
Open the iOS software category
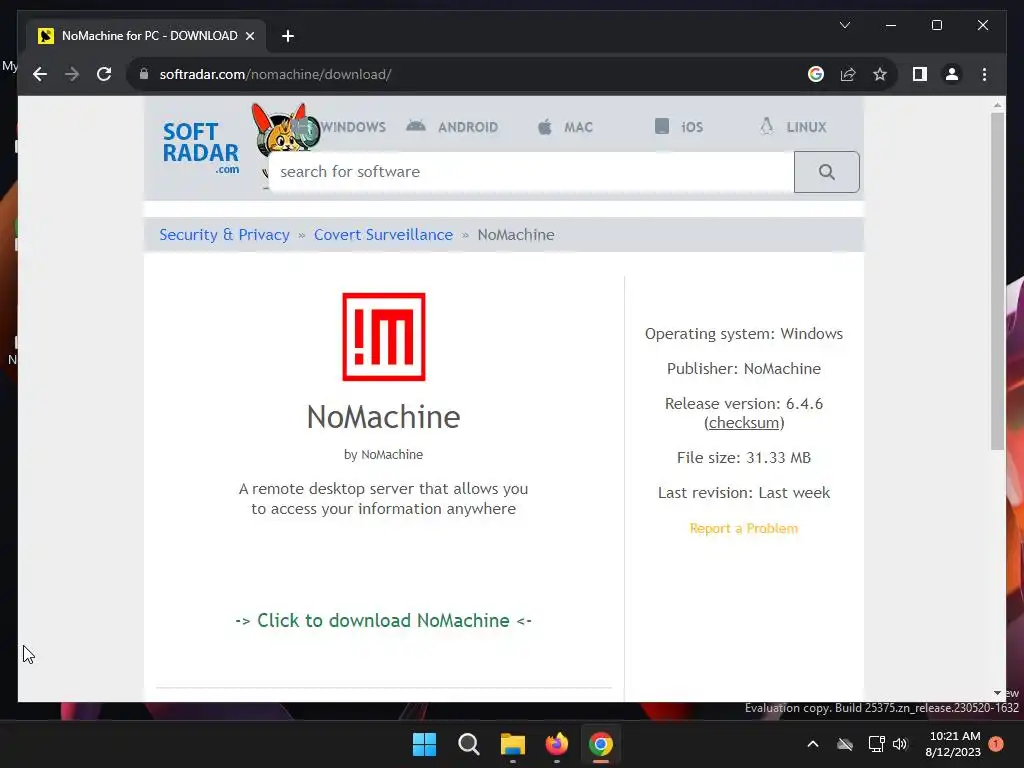(679, 127)
